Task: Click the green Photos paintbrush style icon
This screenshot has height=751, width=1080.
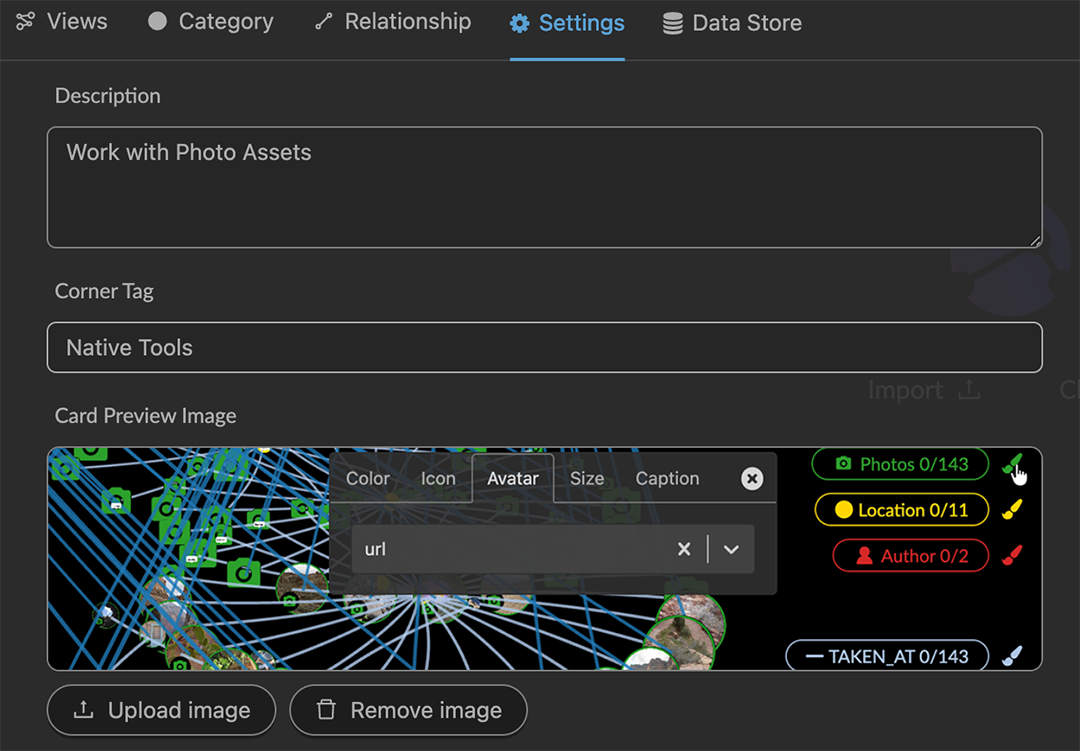Action: pyautogui.click(x=1012, y=464)
